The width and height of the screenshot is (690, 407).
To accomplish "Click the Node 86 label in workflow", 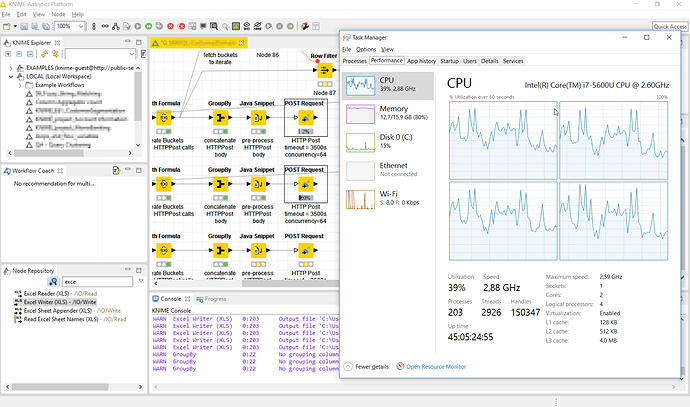I will pos(268,55).
